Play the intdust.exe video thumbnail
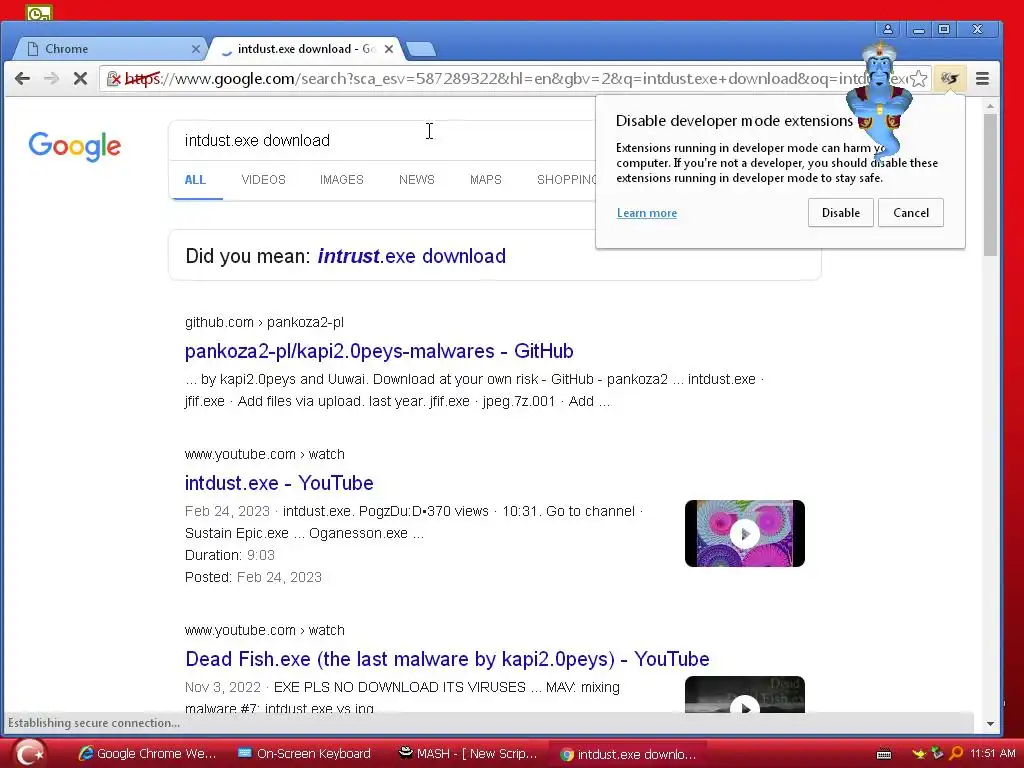The width and height of the screenshot is (1024, 768). pyautogui.click(x=744, y=534)
